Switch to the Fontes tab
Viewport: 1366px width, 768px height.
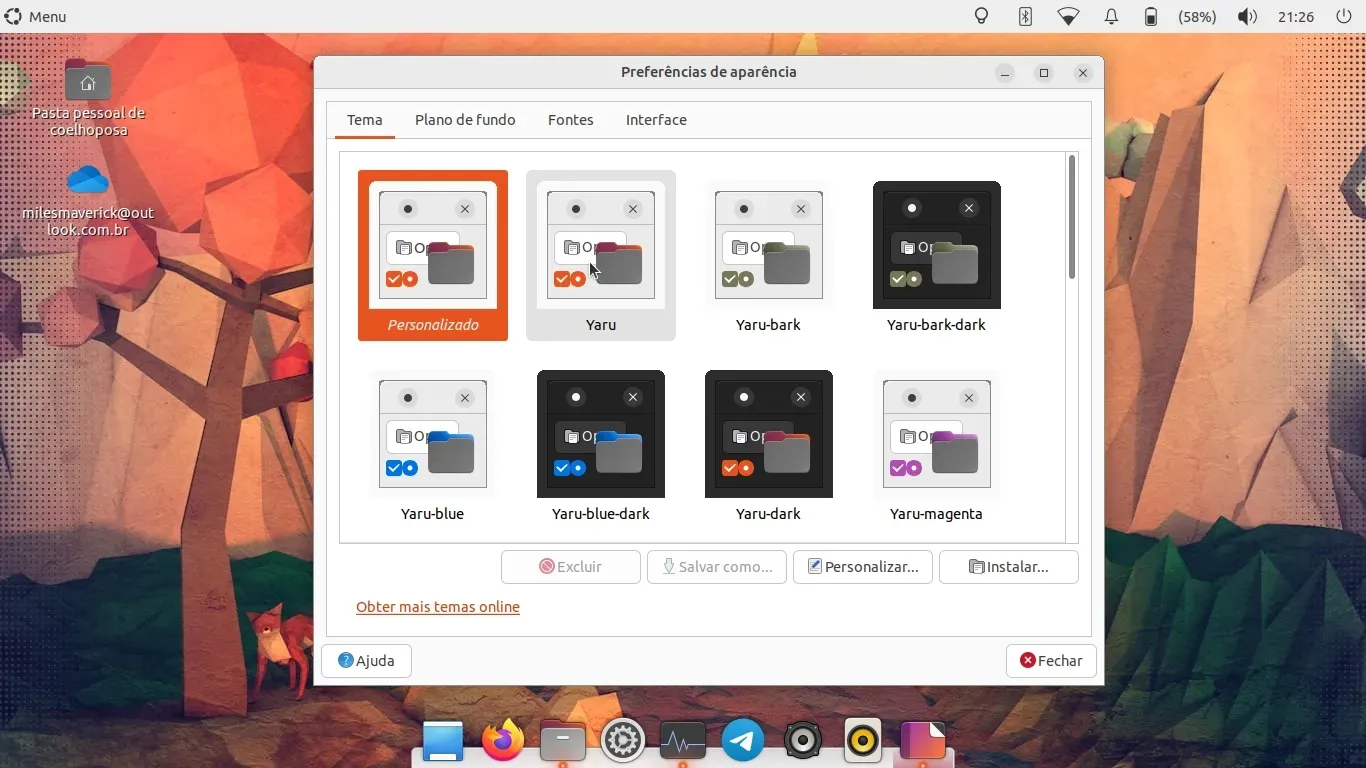tap(570, 120)
